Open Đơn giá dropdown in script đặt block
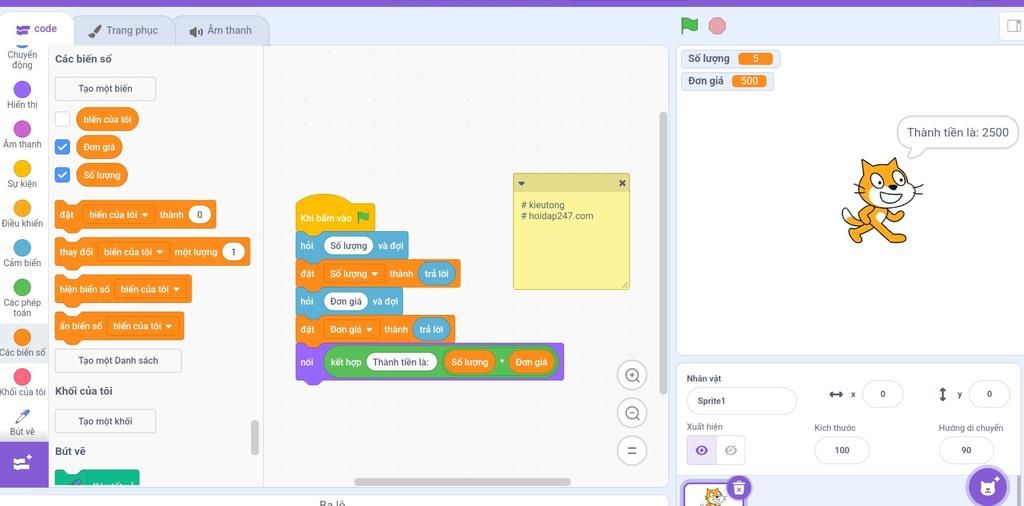The height and width of the screenshot is (506, 1024). (353, 329)
